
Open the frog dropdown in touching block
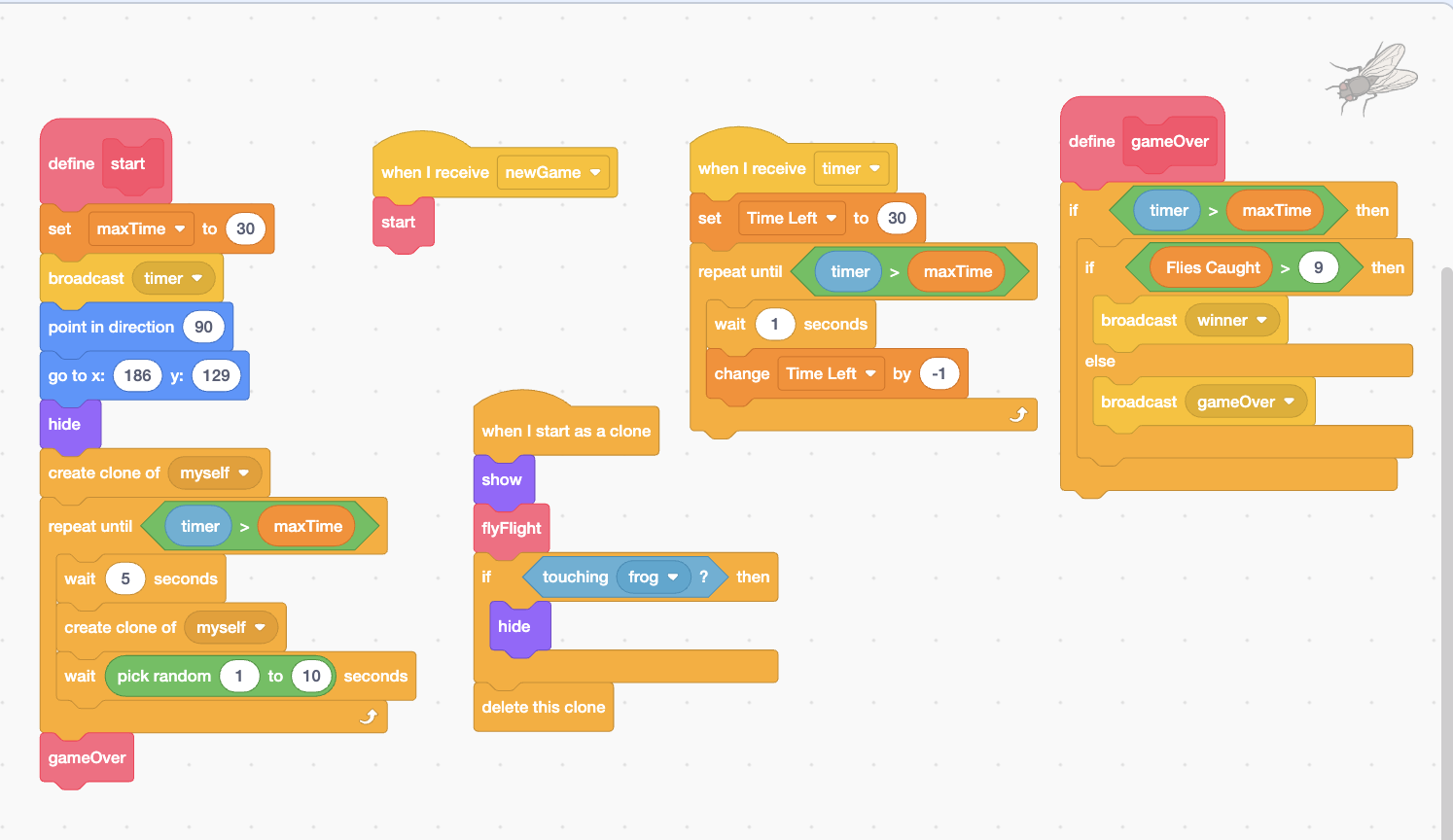click(x=654, y=577)
